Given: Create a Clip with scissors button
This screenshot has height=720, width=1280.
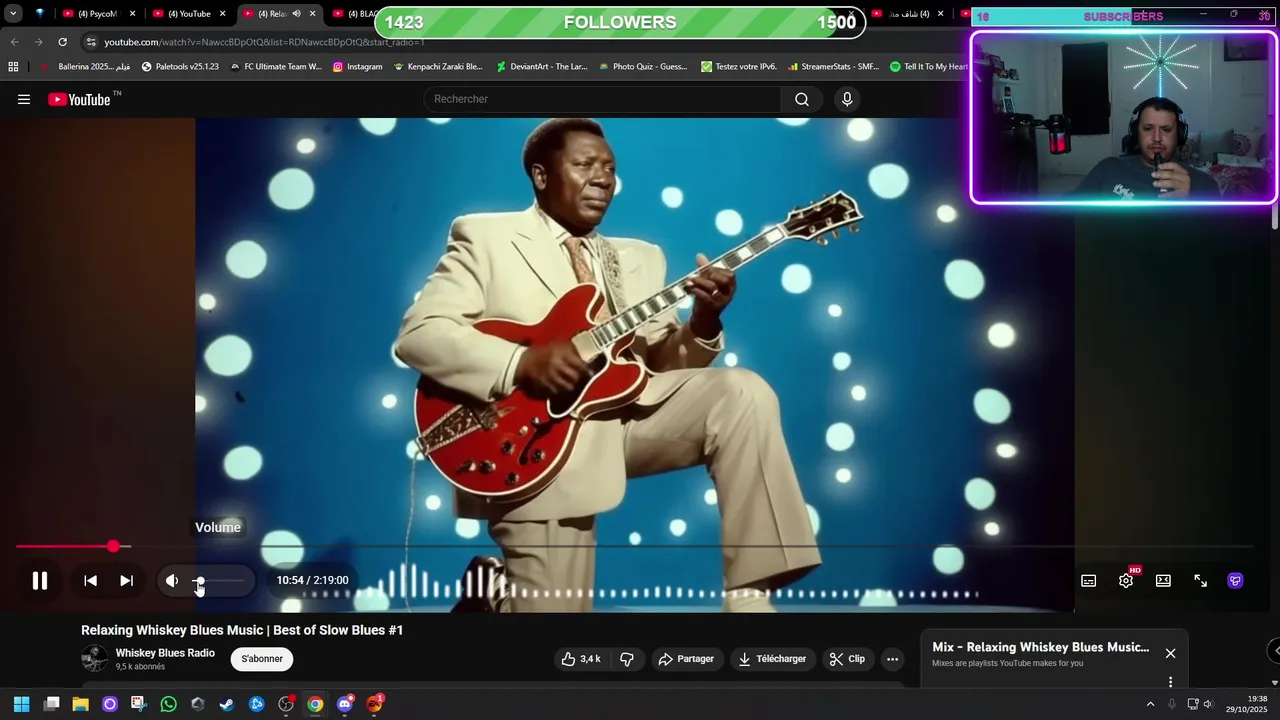Looking at the screenshot, I should click(847, 659).
